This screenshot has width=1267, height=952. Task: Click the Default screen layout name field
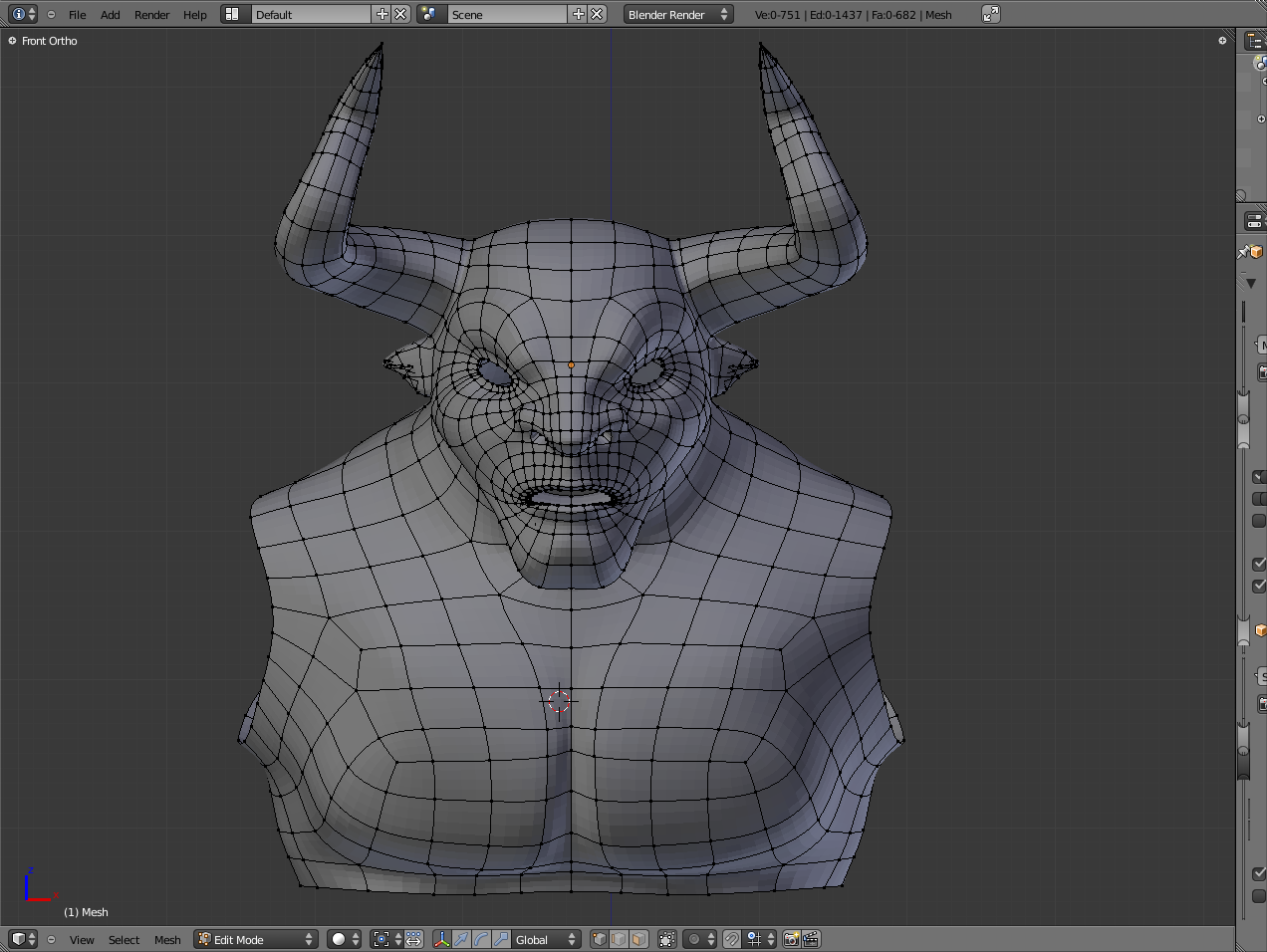coord(310,14)
